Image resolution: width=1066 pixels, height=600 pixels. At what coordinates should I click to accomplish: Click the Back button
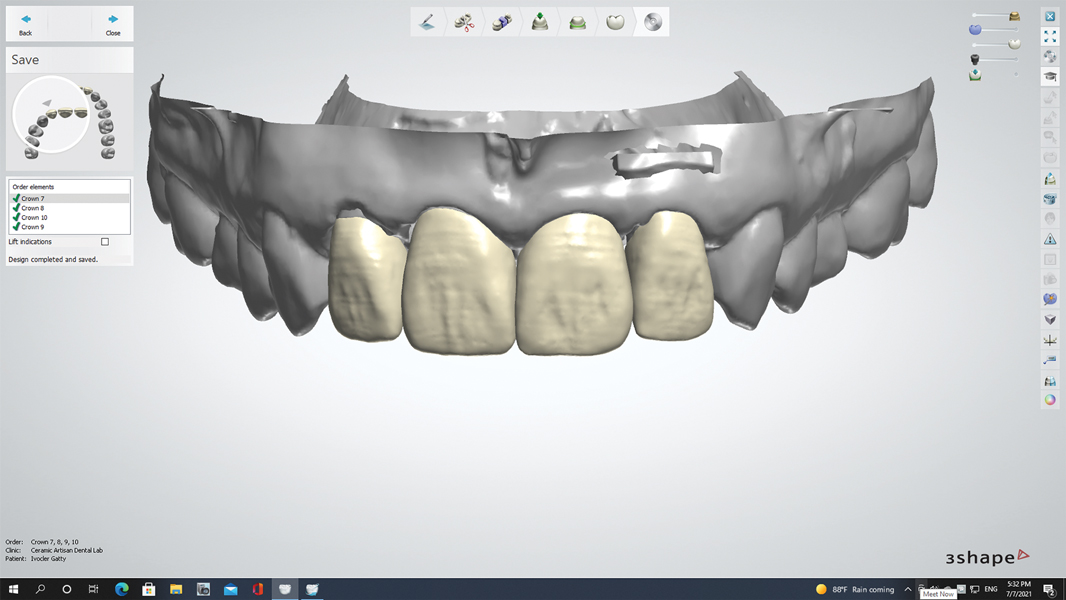[26, 24]
